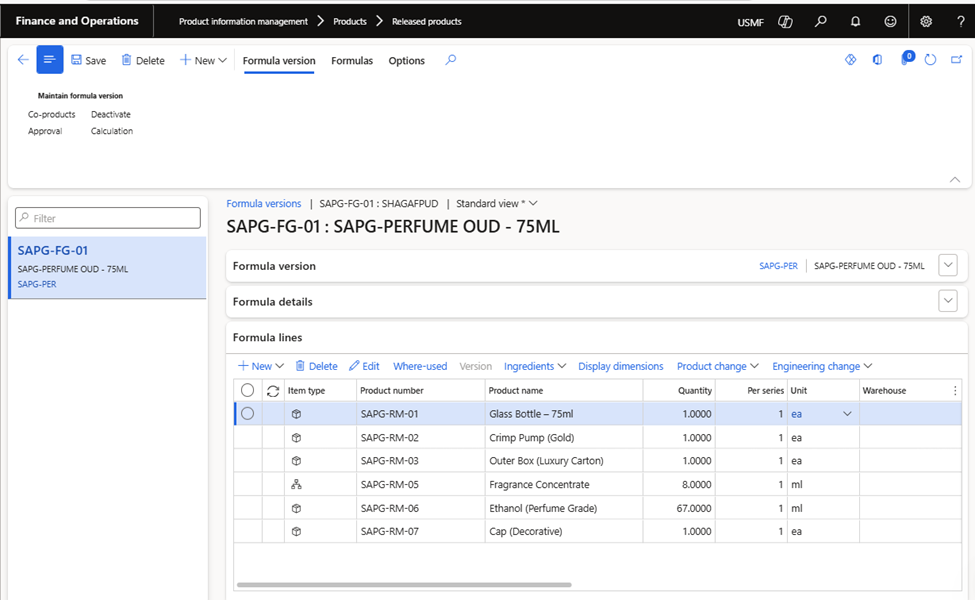Go back with the left arrow icon
Screen dimensions: 975x600
(23, 60)
